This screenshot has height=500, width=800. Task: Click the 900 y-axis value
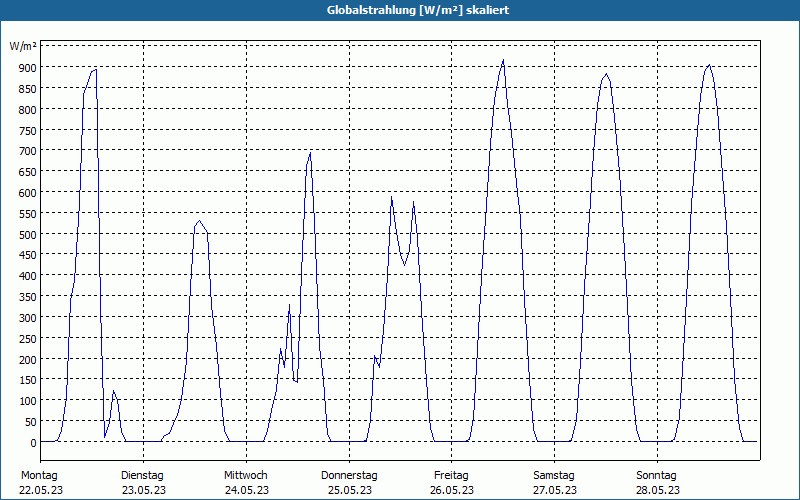pos(28,68)
